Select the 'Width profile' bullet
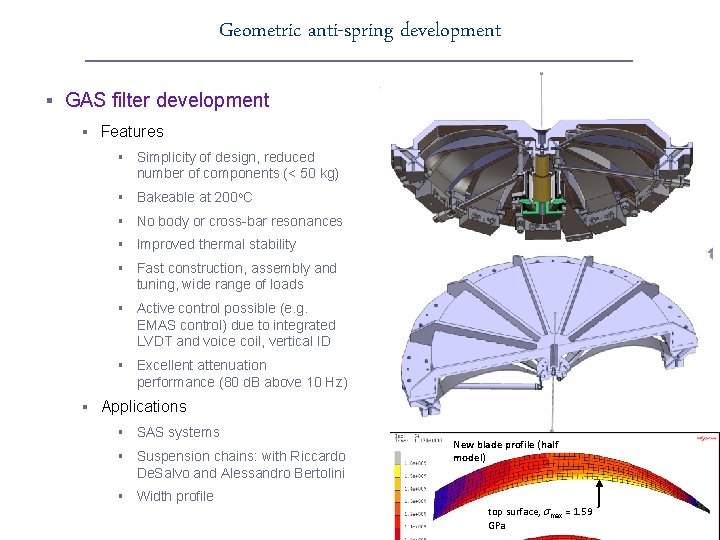 (175, 496)
